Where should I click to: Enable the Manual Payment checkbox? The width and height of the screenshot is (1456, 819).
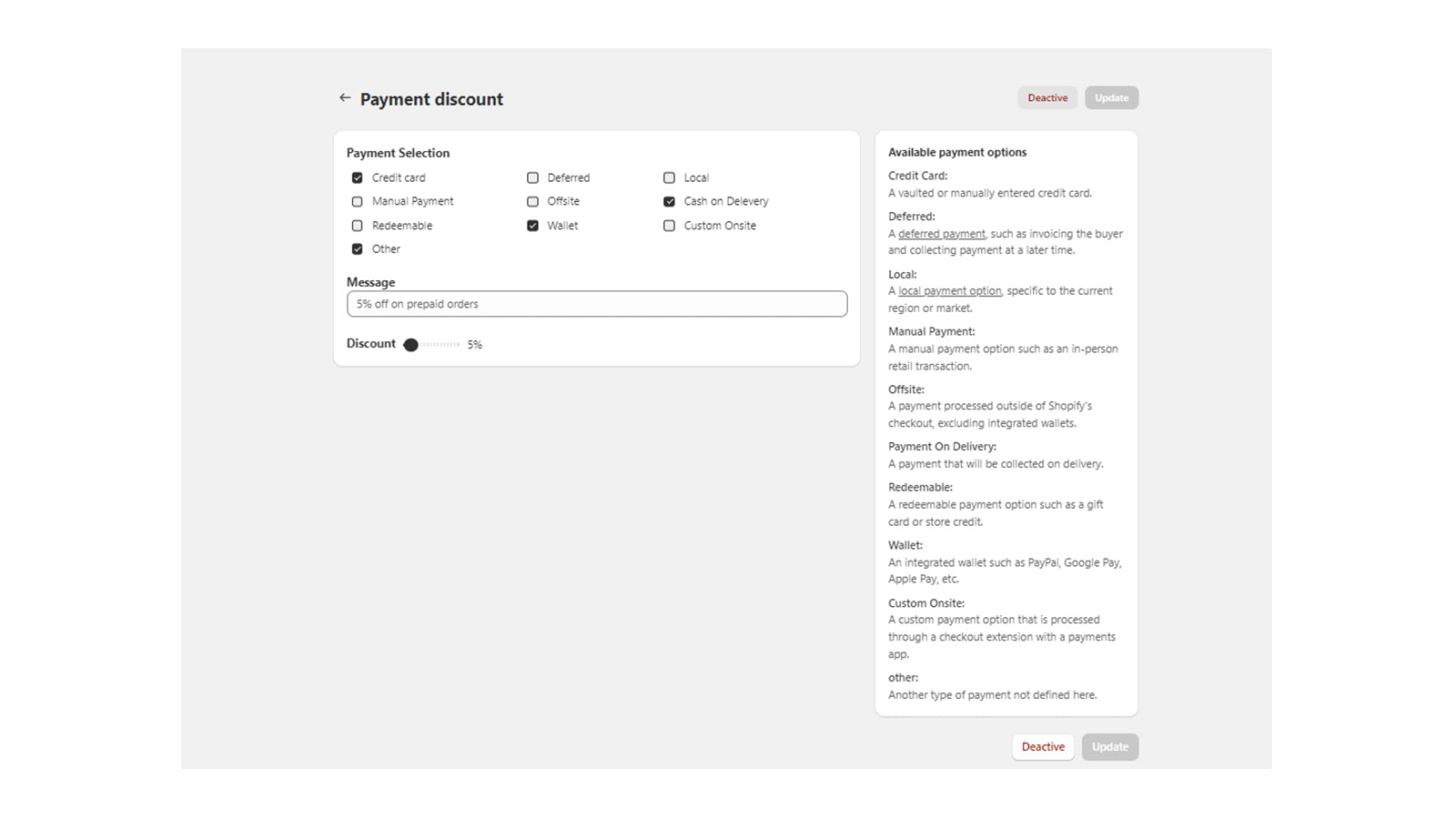coord(357,201)
